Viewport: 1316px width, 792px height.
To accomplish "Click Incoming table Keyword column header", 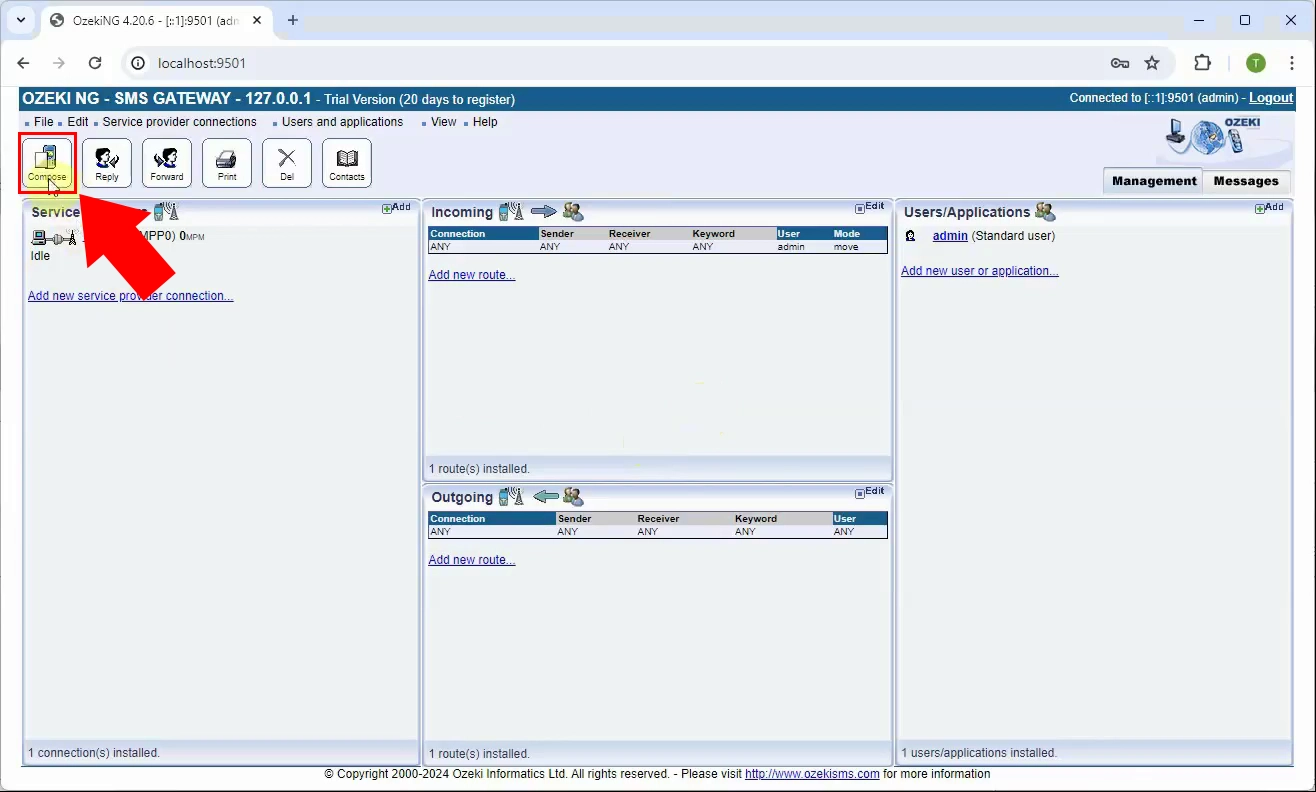I will coord(733,234).
